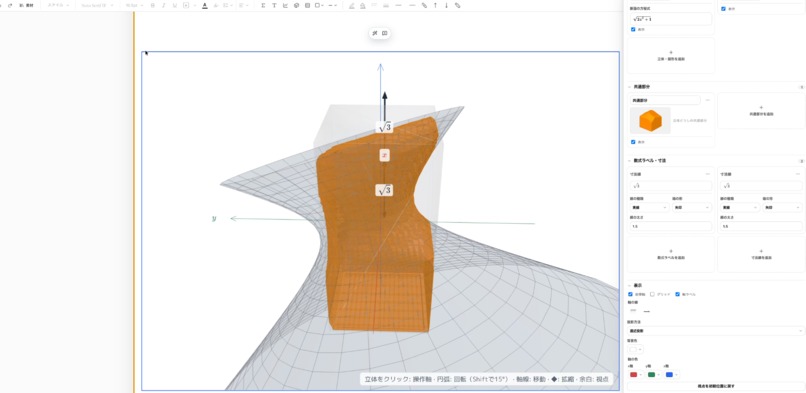806x393 pixels.
Task: Toggle 表示 checkbox under the section equation
Action: [x=633, y=29]
